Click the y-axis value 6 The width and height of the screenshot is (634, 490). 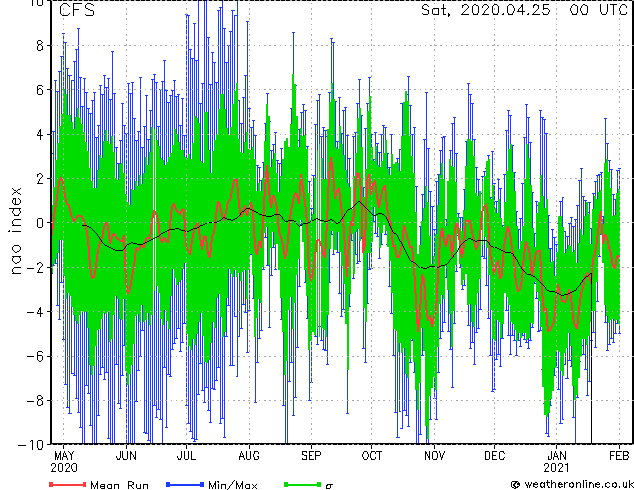click(40, 90)
